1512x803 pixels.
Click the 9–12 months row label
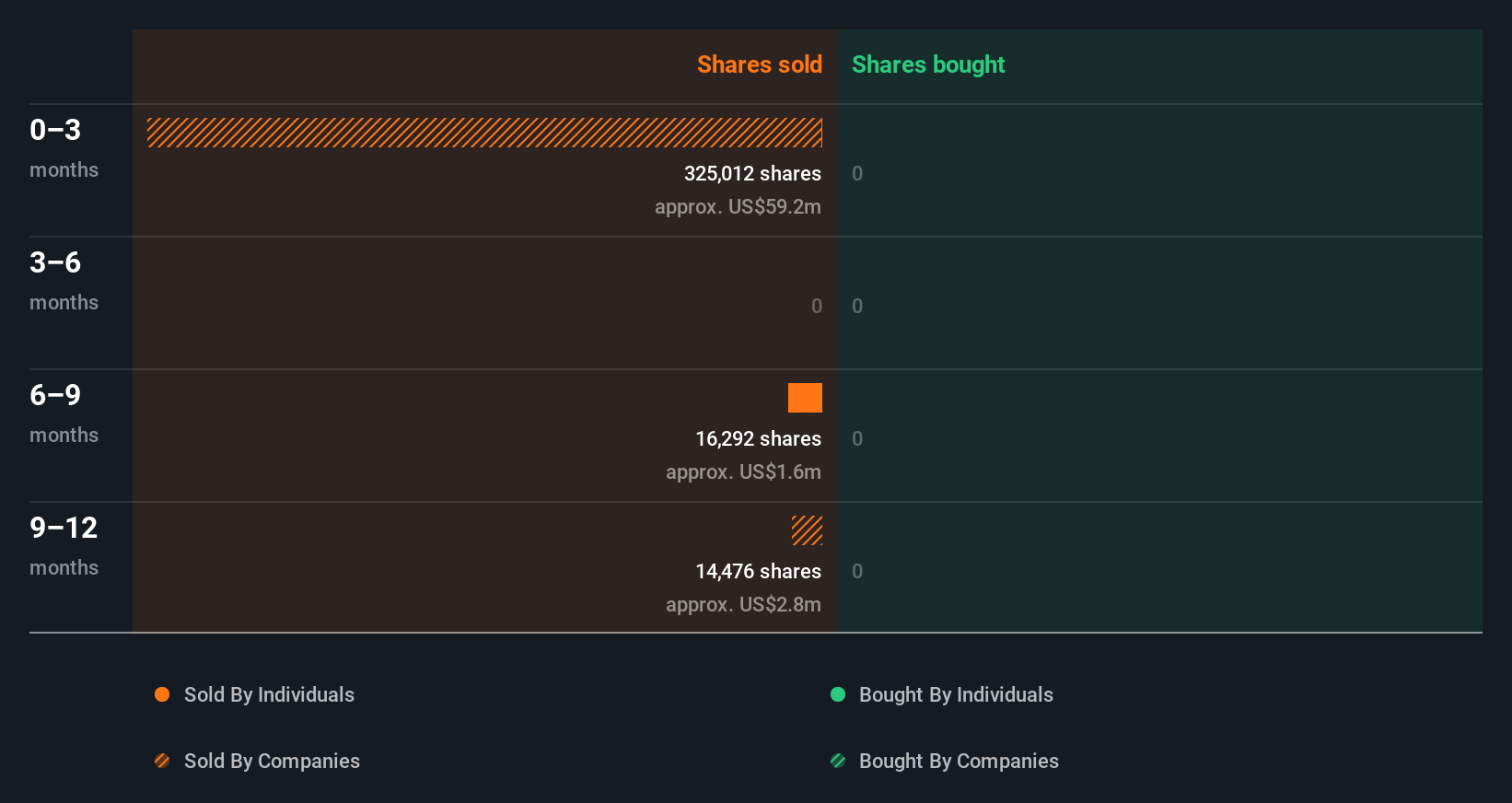click(x=64, y=545)
